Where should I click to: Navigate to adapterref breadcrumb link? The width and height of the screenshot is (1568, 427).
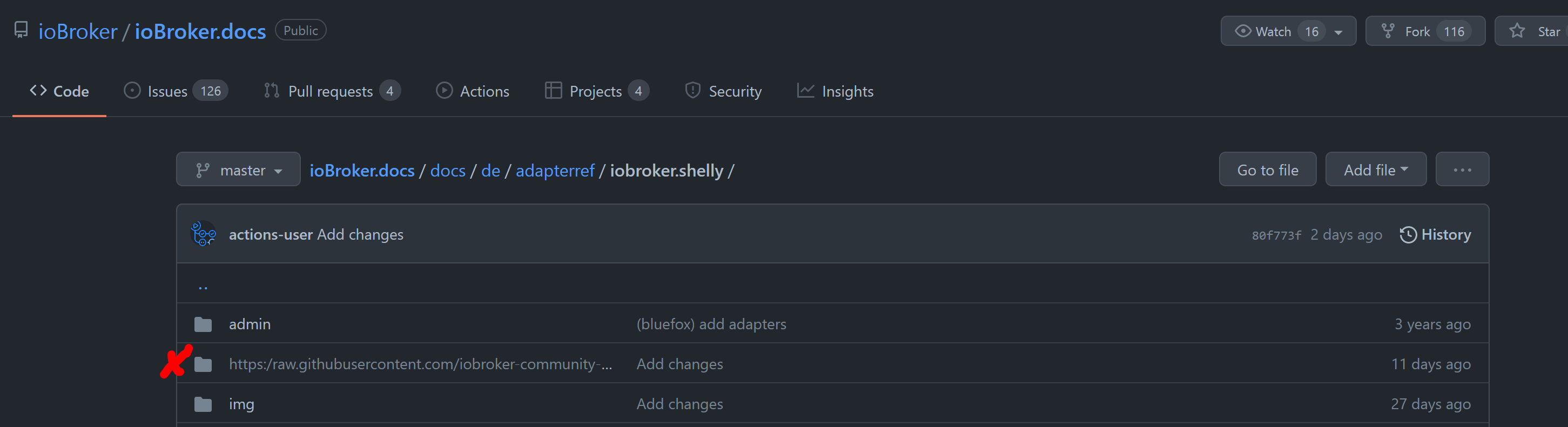[x=555, y=171]
